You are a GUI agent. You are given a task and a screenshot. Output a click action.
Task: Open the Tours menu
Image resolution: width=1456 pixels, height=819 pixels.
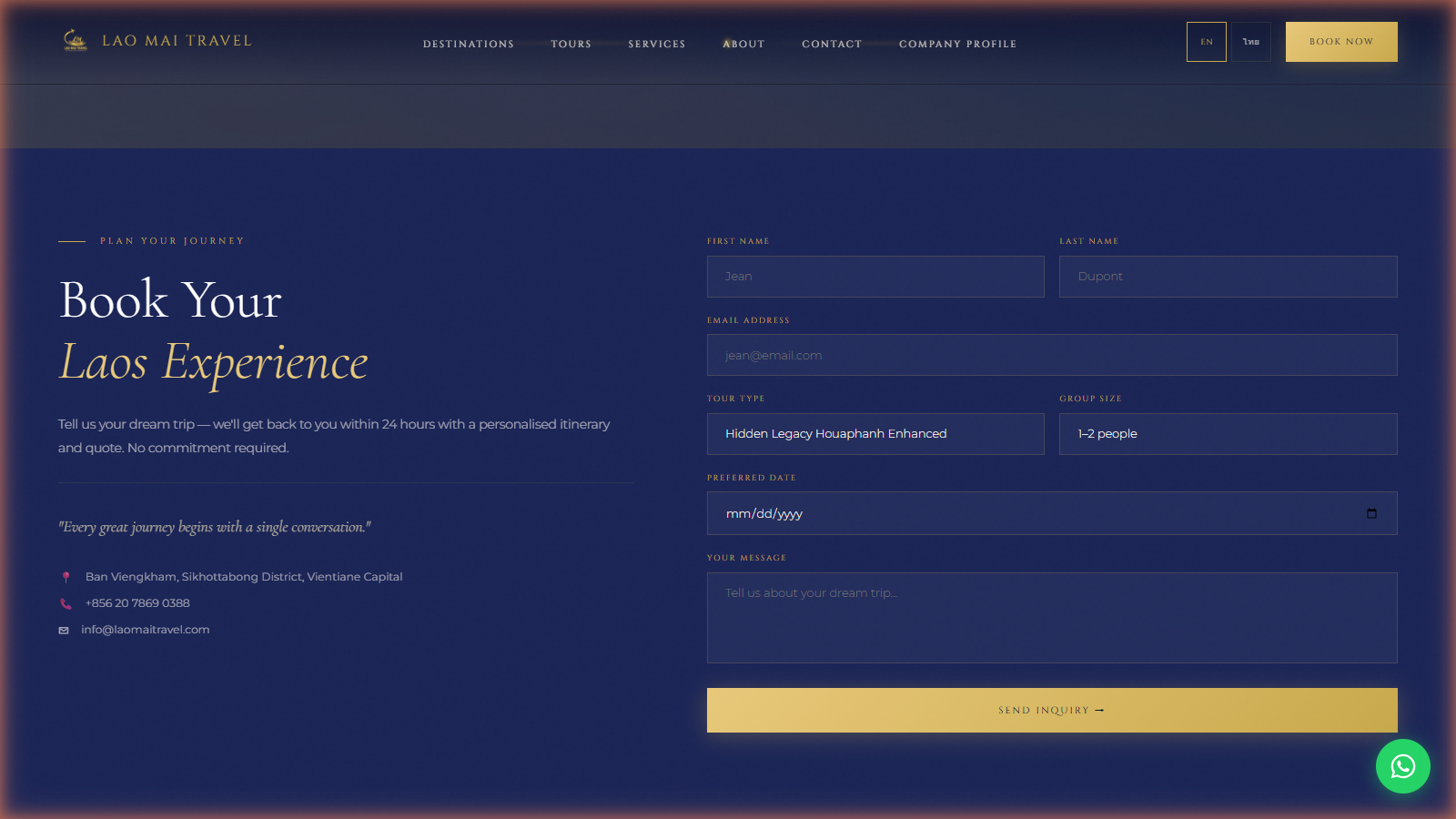click(x=571, y=44)
